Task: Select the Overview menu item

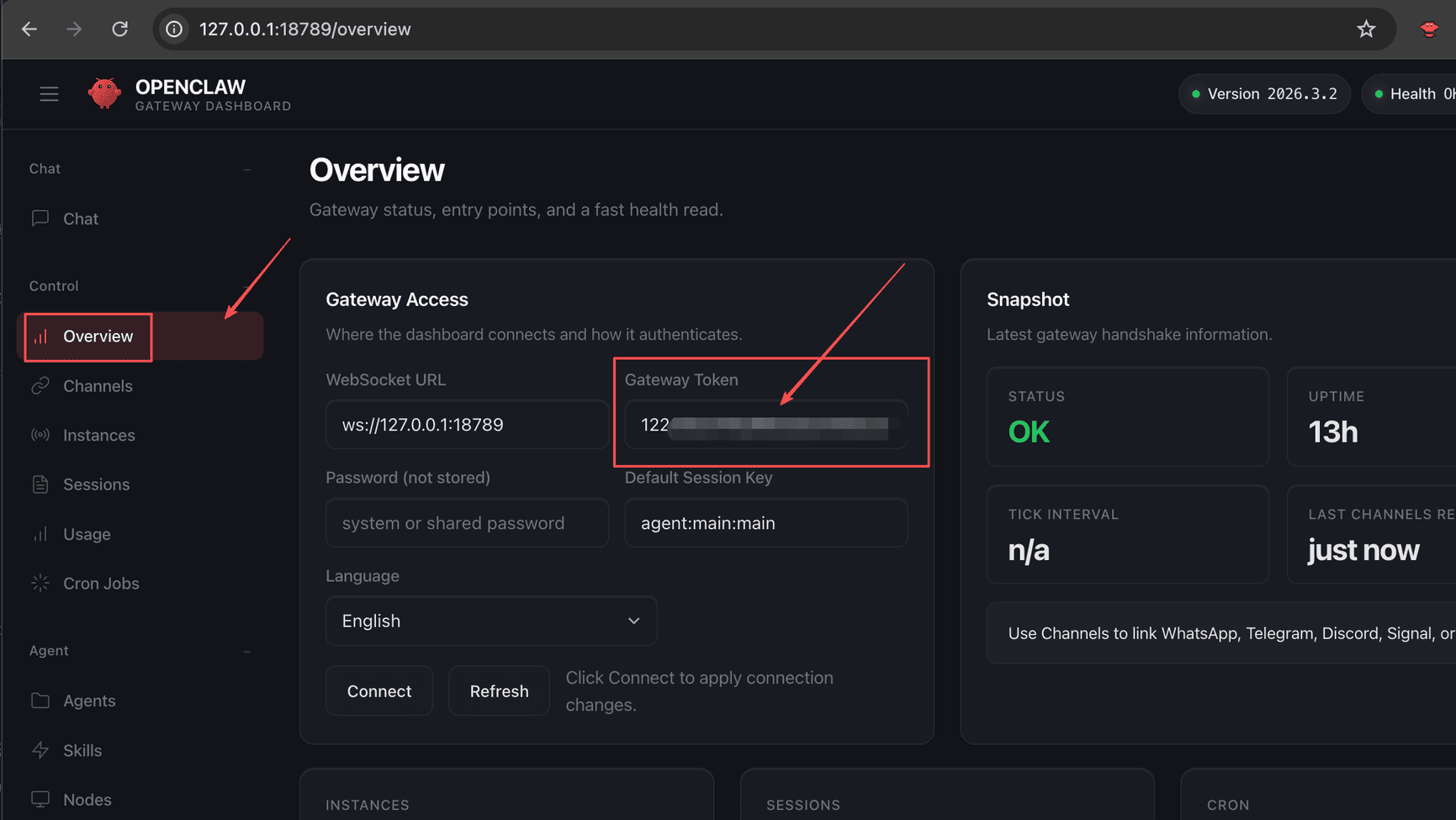Action: tap(98, 336)
